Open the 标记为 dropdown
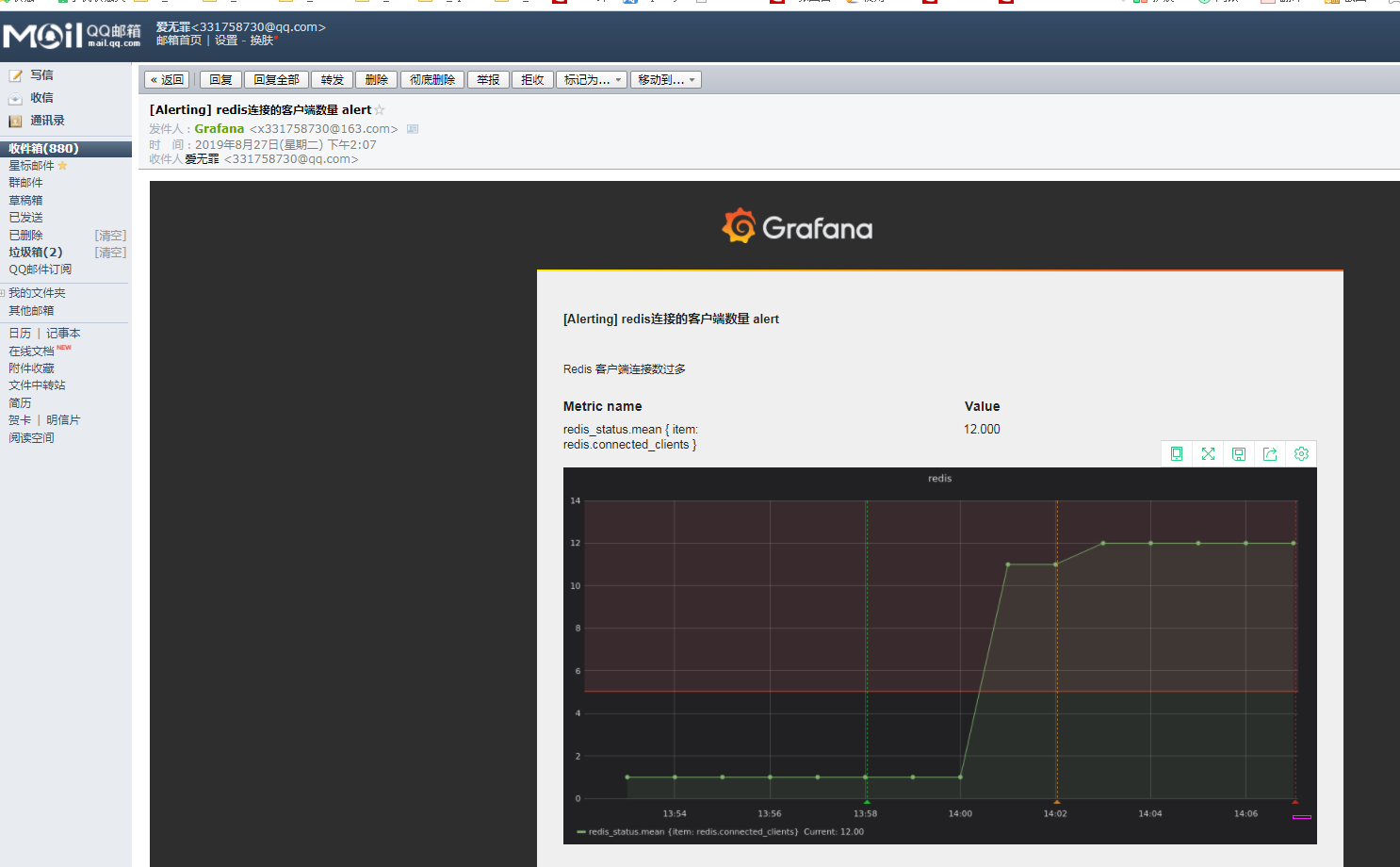 pos(592,80)
